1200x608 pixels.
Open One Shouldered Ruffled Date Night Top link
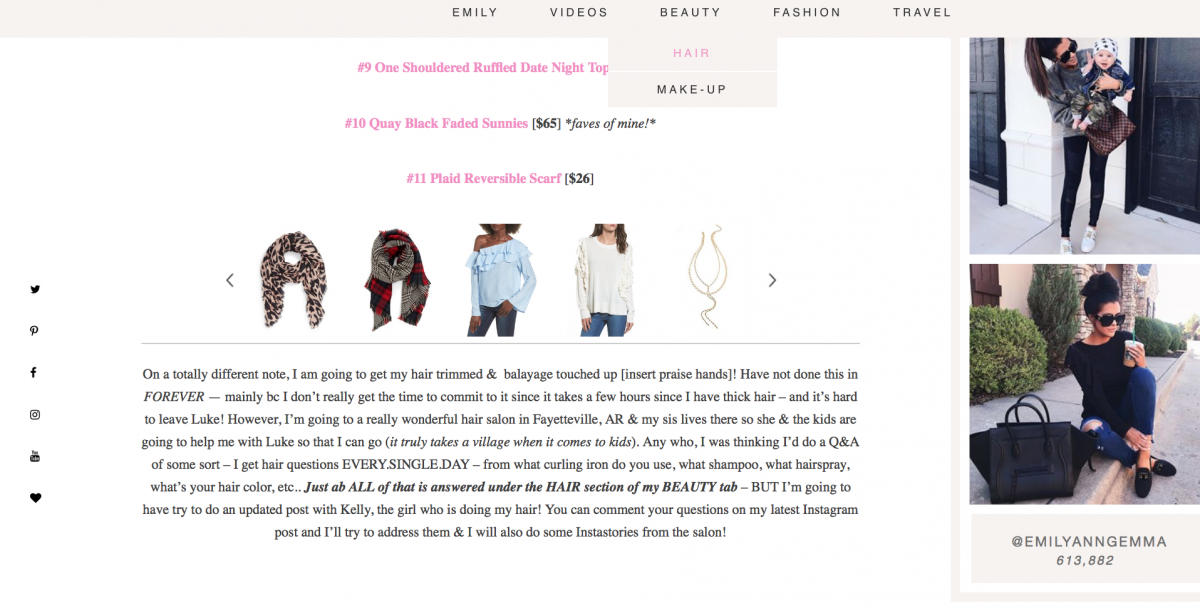(483, 68)
